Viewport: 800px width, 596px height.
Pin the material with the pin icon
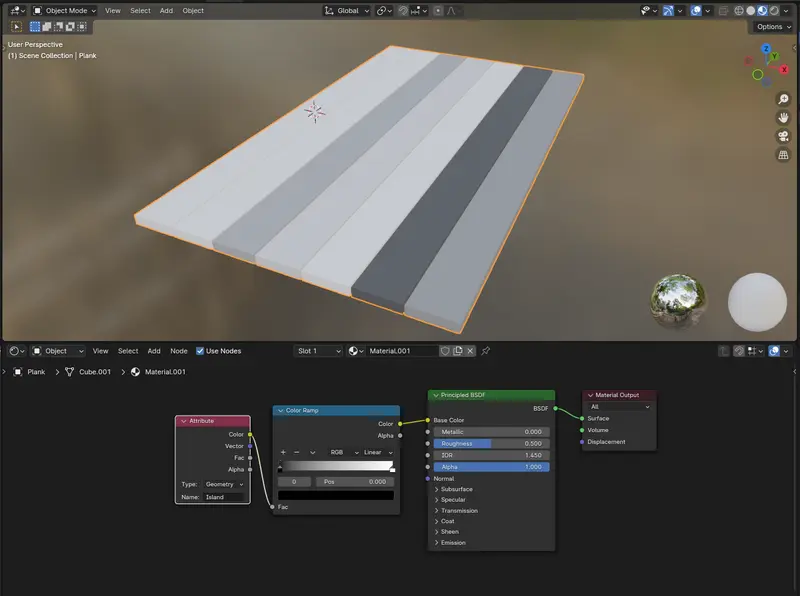tap(486, 351)
